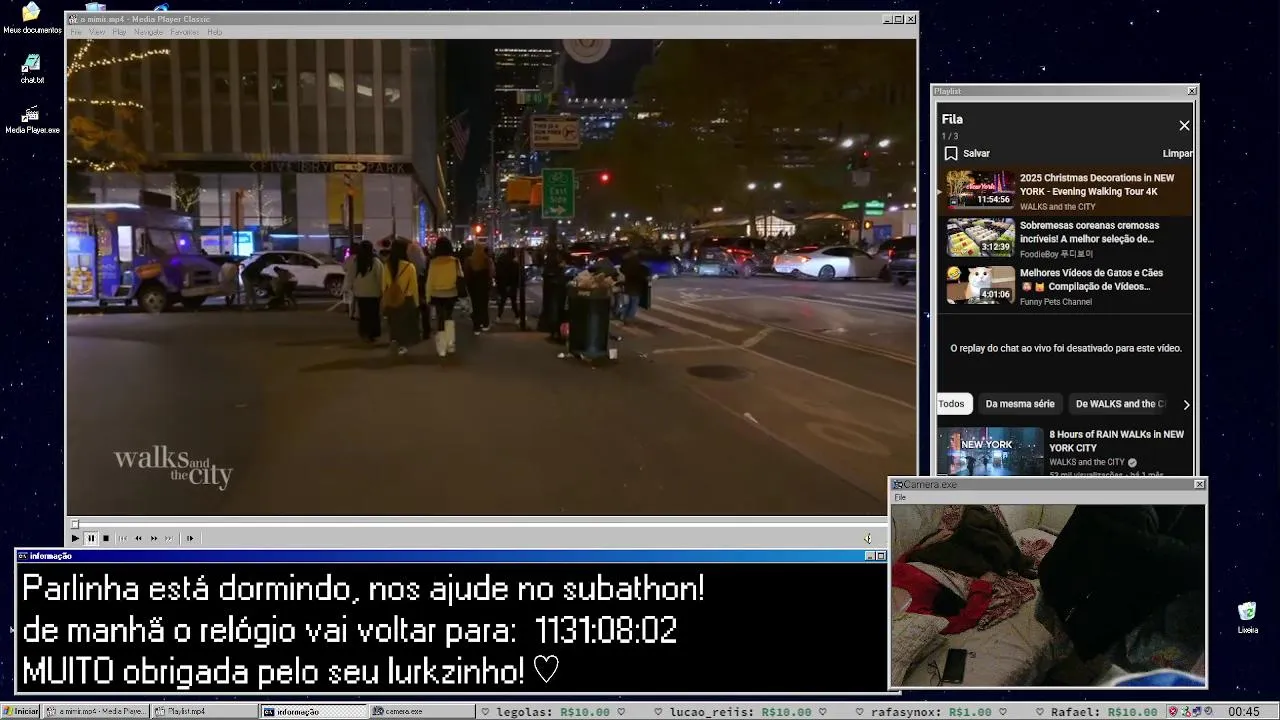The width and height of the screenshot is (1280, 720).
Task: Open File menu in Camera.exe window
Action: click(900, 497)
